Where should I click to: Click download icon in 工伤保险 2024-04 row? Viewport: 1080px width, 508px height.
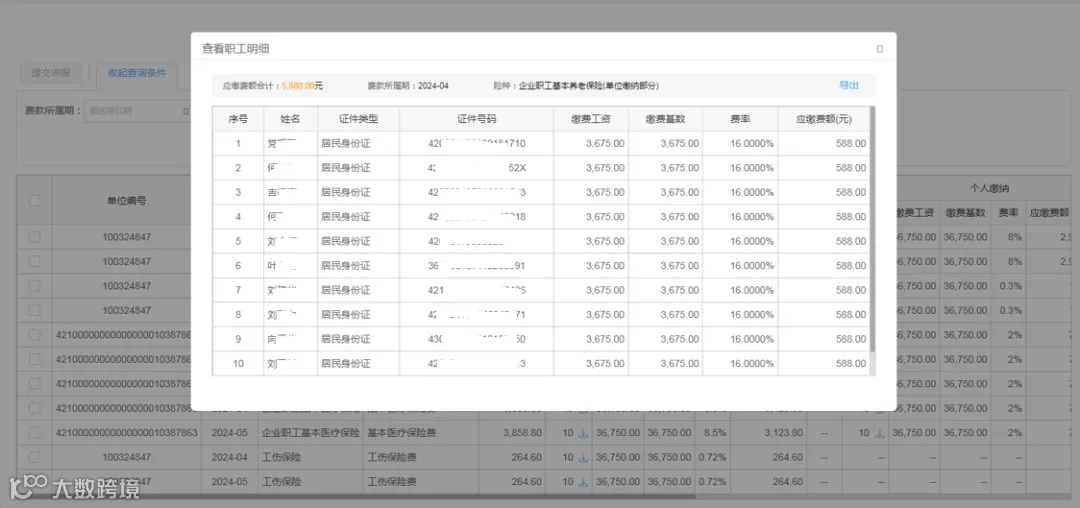(583, 458)
